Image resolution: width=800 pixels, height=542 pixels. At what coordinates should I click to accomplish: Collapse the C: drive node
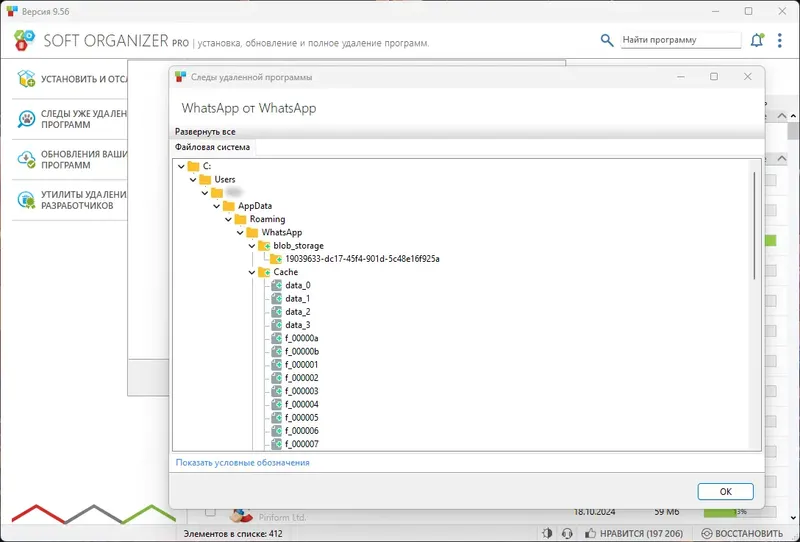tap(181, 166)
